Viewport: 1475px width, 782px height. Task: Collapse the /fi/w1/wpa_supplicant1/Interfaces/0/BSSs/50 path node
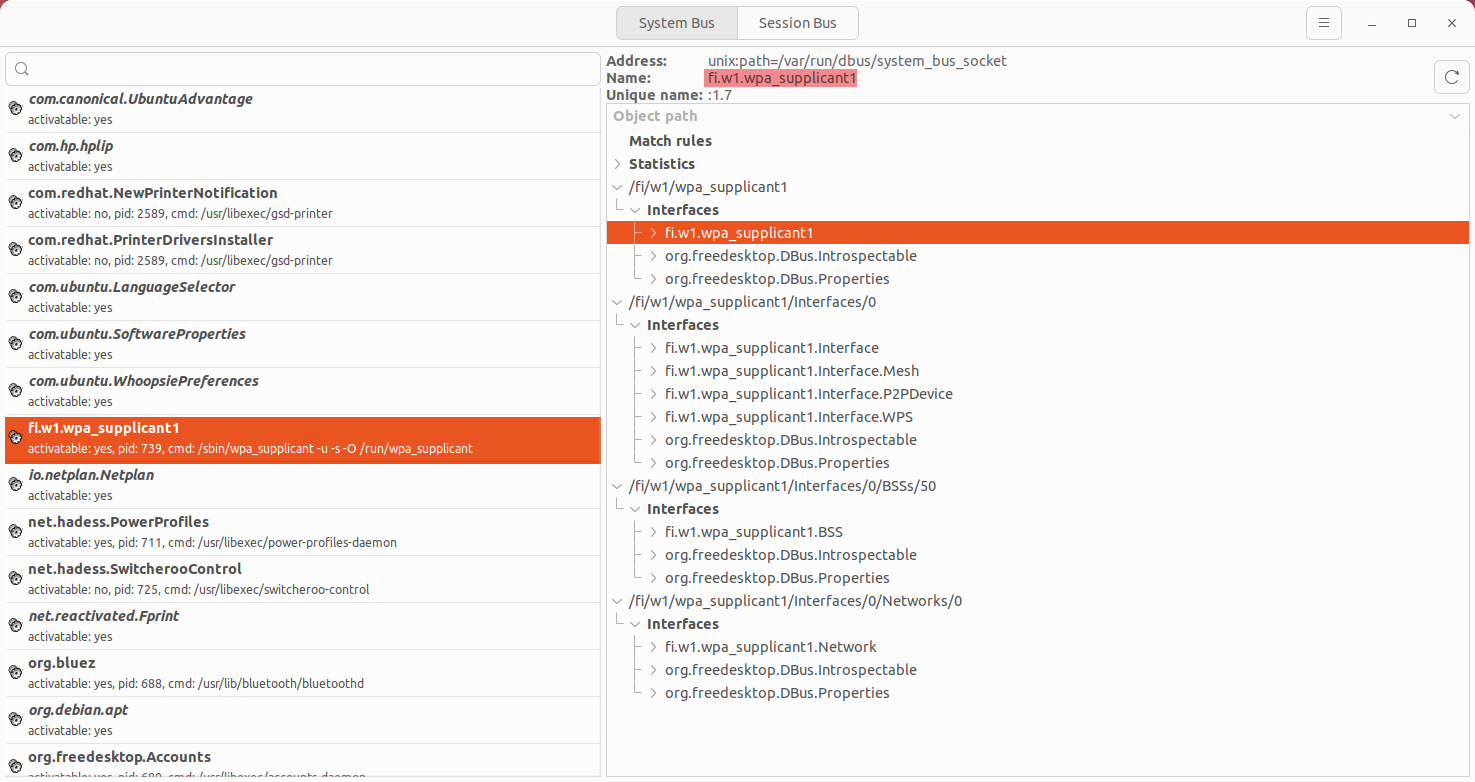tap(617, 486)
